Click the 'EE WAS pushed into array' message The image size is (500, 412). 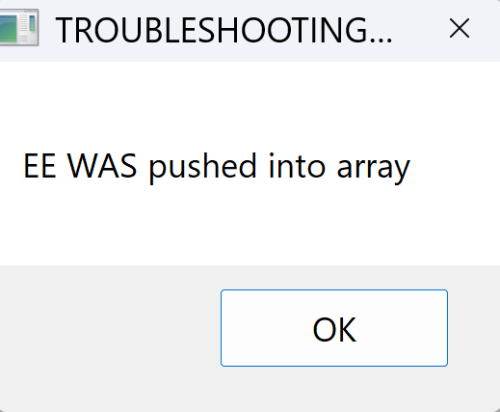[216, 167]
